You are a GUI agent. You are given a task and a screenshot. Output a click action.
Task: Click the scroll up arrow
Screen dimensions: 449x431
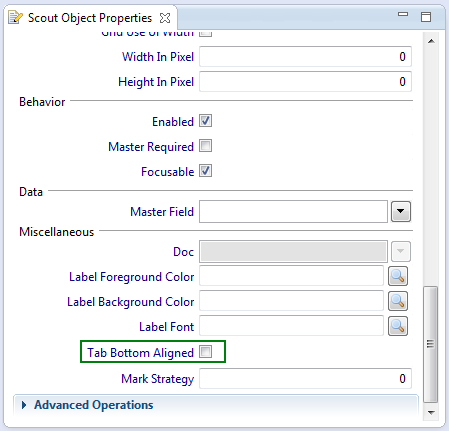[x=431, y=41]
